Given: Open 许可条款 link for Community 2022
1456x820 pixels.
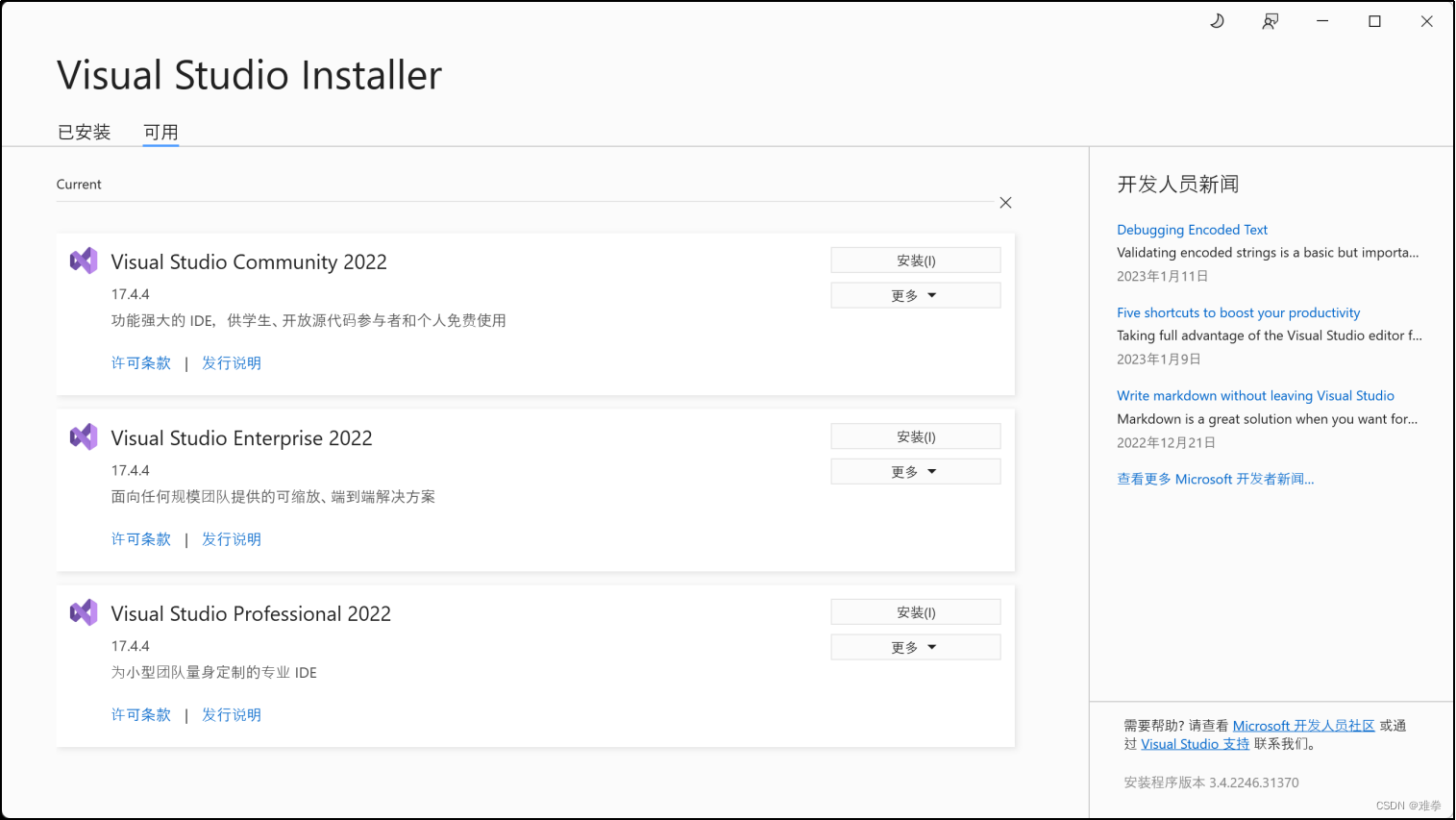Looking at the screenshot, I should pyautogui.click(x=141, y=362).
